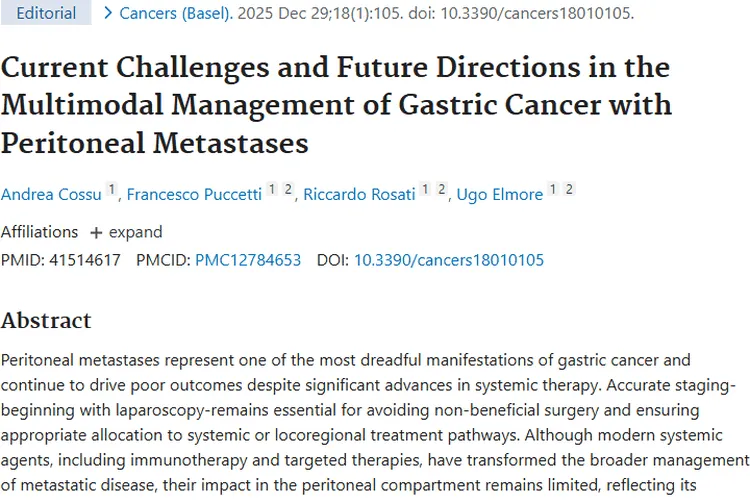The height and width of the screenshot is (500, 750).
Task: Click the PMID number 41514617
Action: tap(85, 260)
